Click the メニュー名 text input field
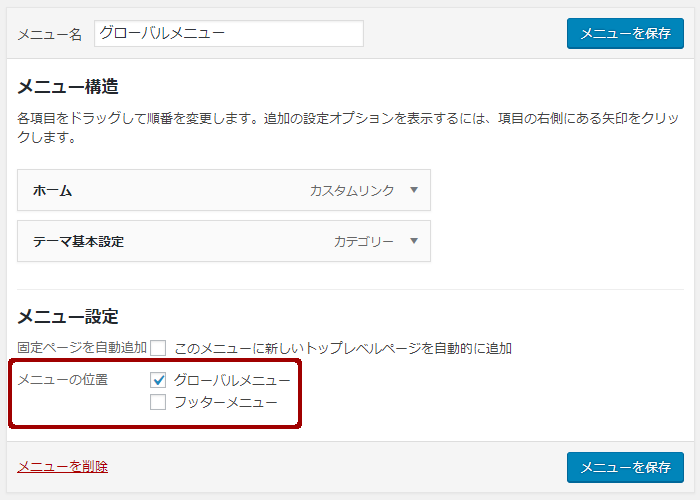Viewport: 700px width, 500px height. tap(229, 33)
